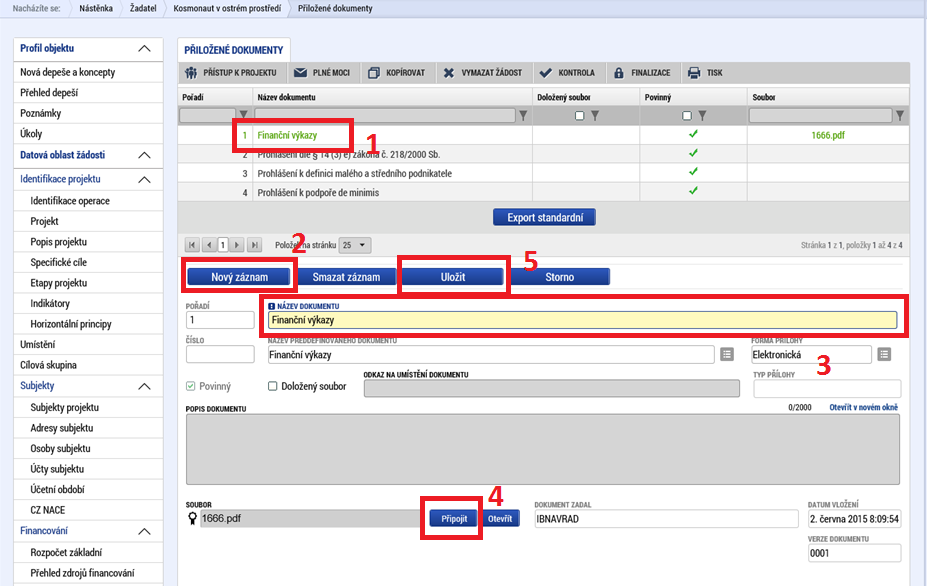Screen dimensions: 927x586
Task: Open filter icon for Povinný column
Action: [x=702, y=115]
